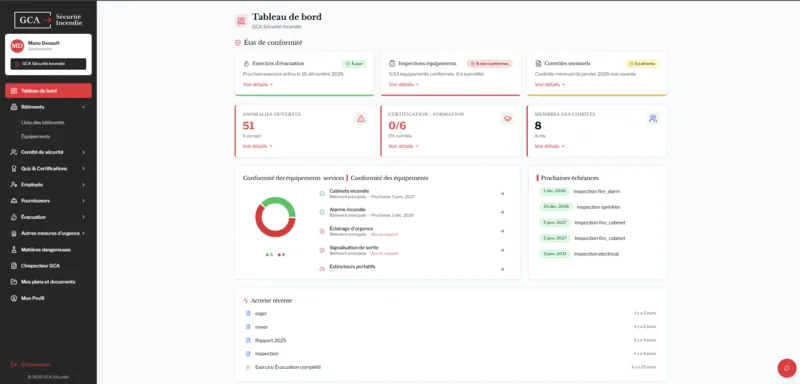Viewport: 800px width, 384px height.
Task: Expand the Fournisseurs chevron
Action: pyautogui.click(x=83, y=201)
